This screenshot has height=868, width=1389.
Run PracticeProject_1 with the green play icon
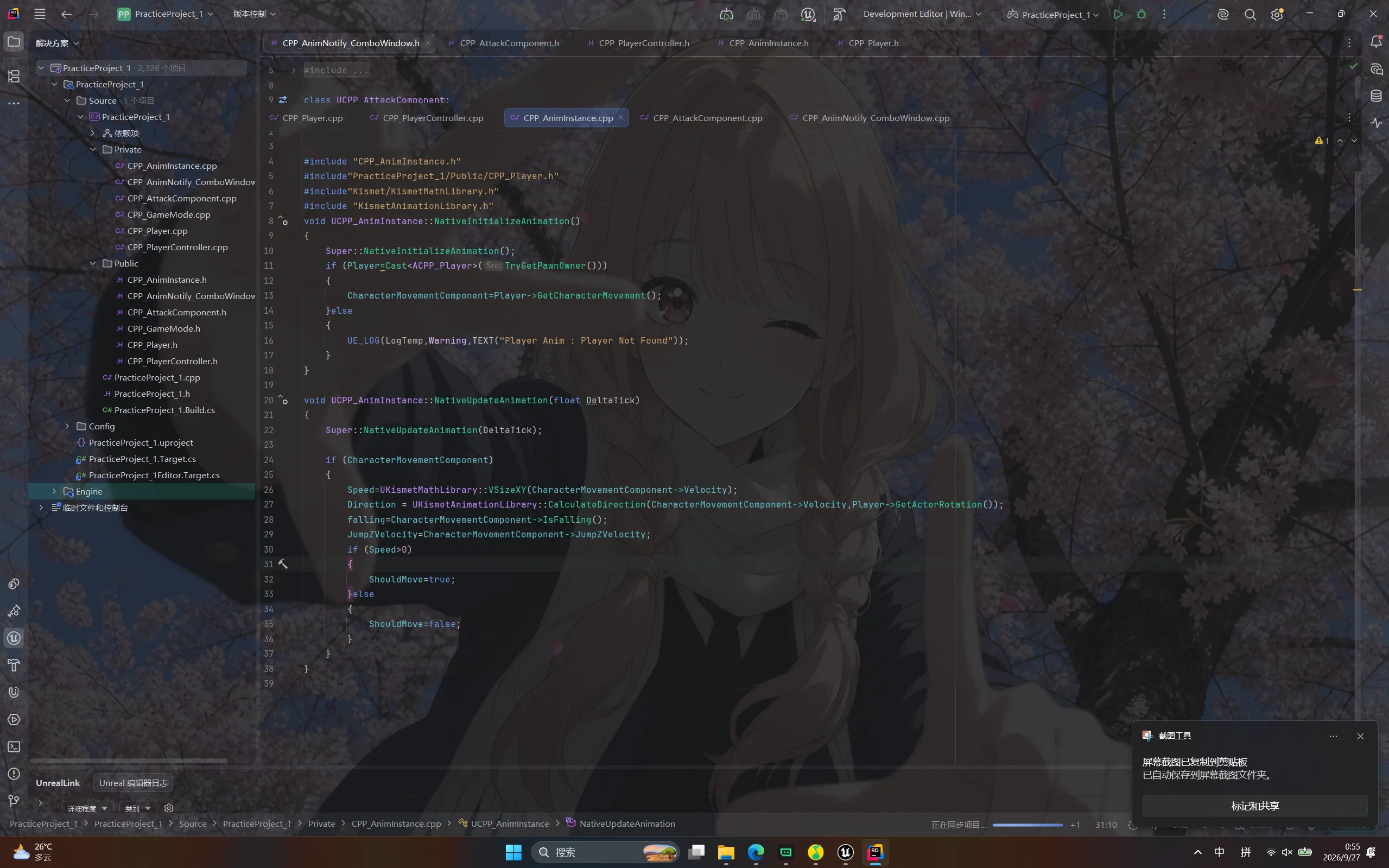[1118, 14]
